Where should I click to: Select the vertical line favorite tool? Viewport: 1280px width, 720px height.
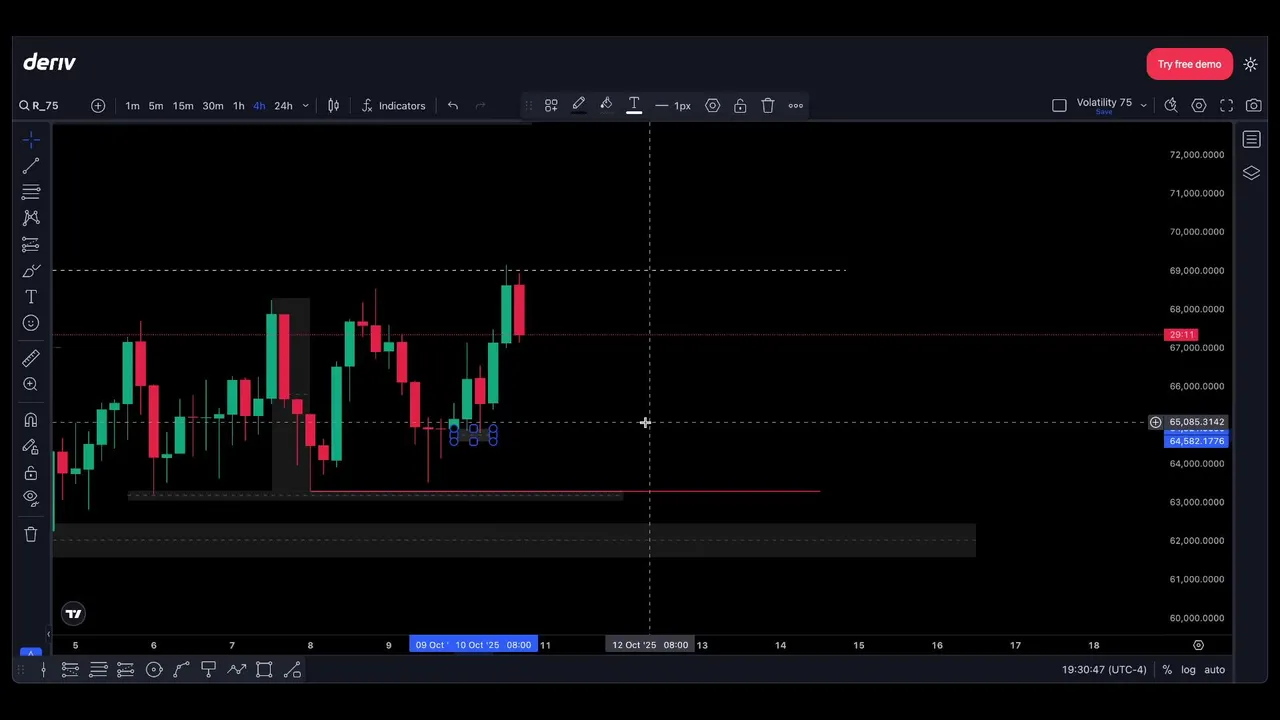point(43,670)
